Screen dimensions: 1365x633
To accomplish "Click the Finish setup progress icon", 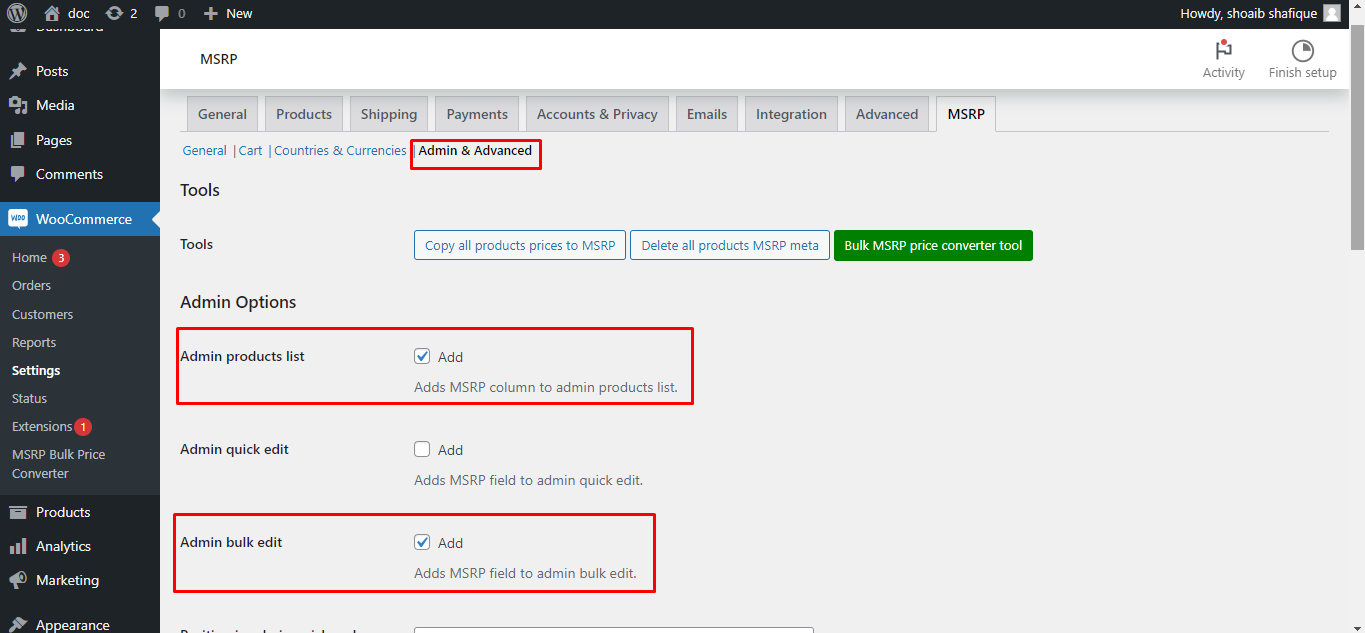I will tap(1302, 51).
